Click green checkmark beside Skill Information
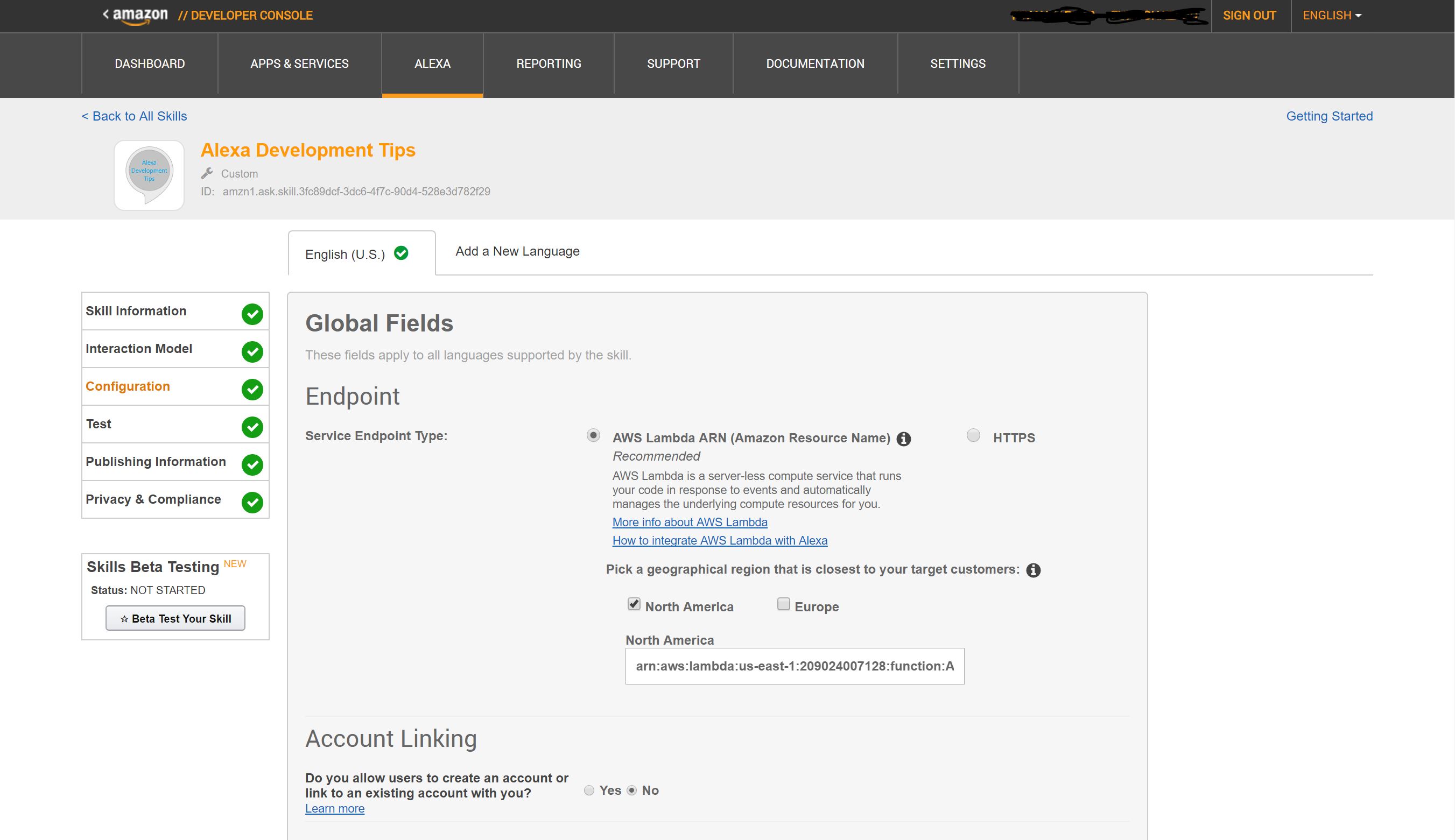The image size is (1455, 840). (x=252, y=314)
